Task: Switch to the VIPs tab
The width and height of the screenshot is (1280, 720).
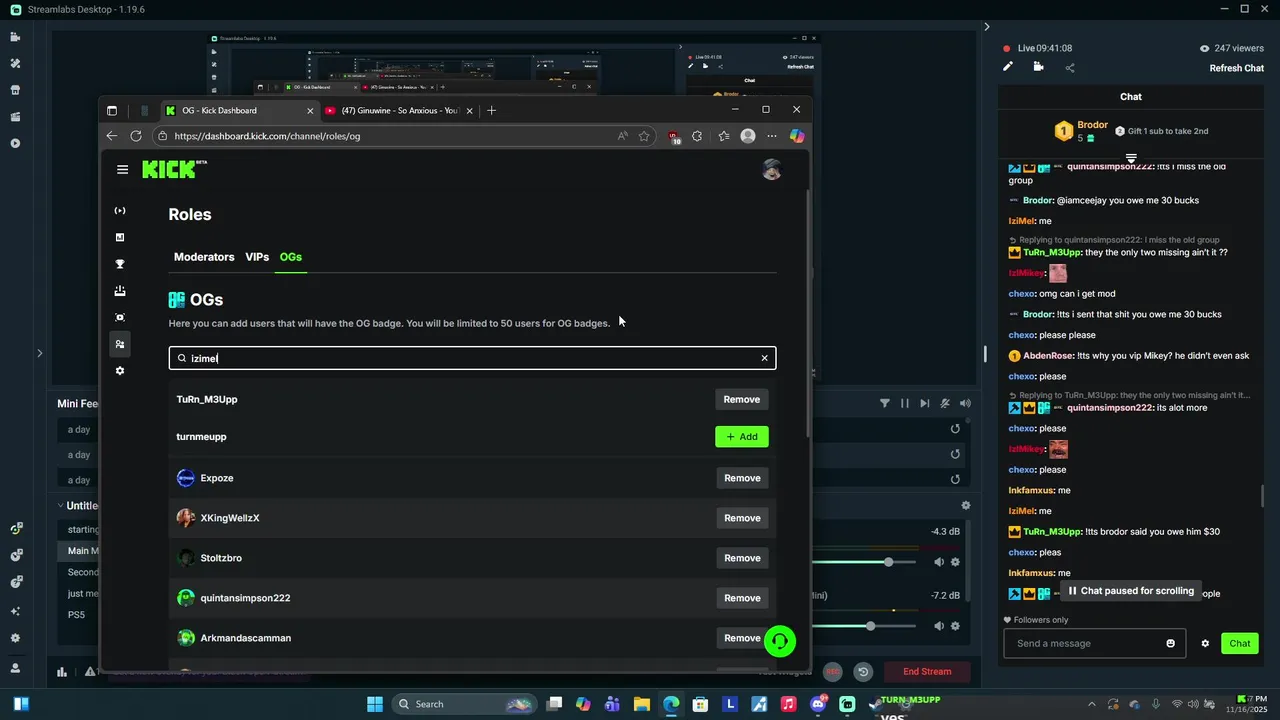Action: click(x=257, y=257)
